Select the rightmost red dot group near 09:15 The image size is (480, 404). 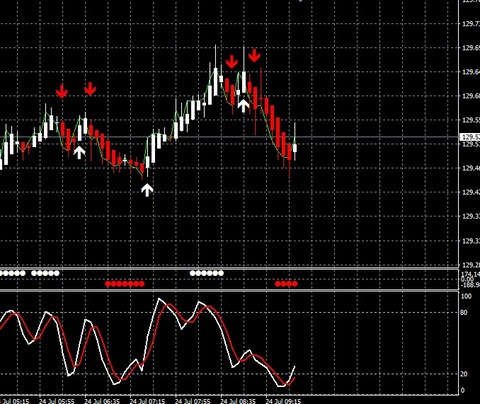(286, 284)
